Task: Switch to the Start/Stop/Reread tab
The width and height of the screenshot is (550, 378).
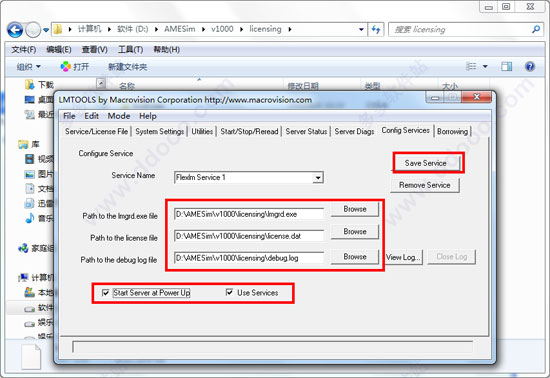Action: pos(249,131)
